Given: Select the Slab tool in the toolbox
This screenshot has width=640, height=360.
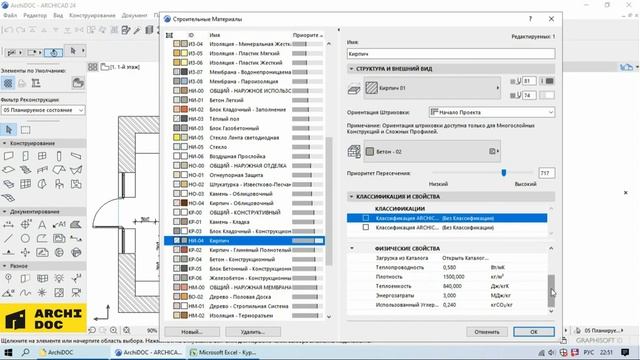Looking at the screenshot, I should click(x=9, y=170).
